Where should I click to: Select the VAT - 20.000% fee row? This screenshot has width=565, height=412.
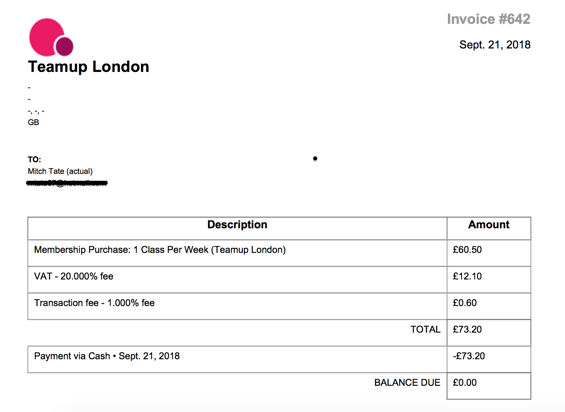point(237,280)
